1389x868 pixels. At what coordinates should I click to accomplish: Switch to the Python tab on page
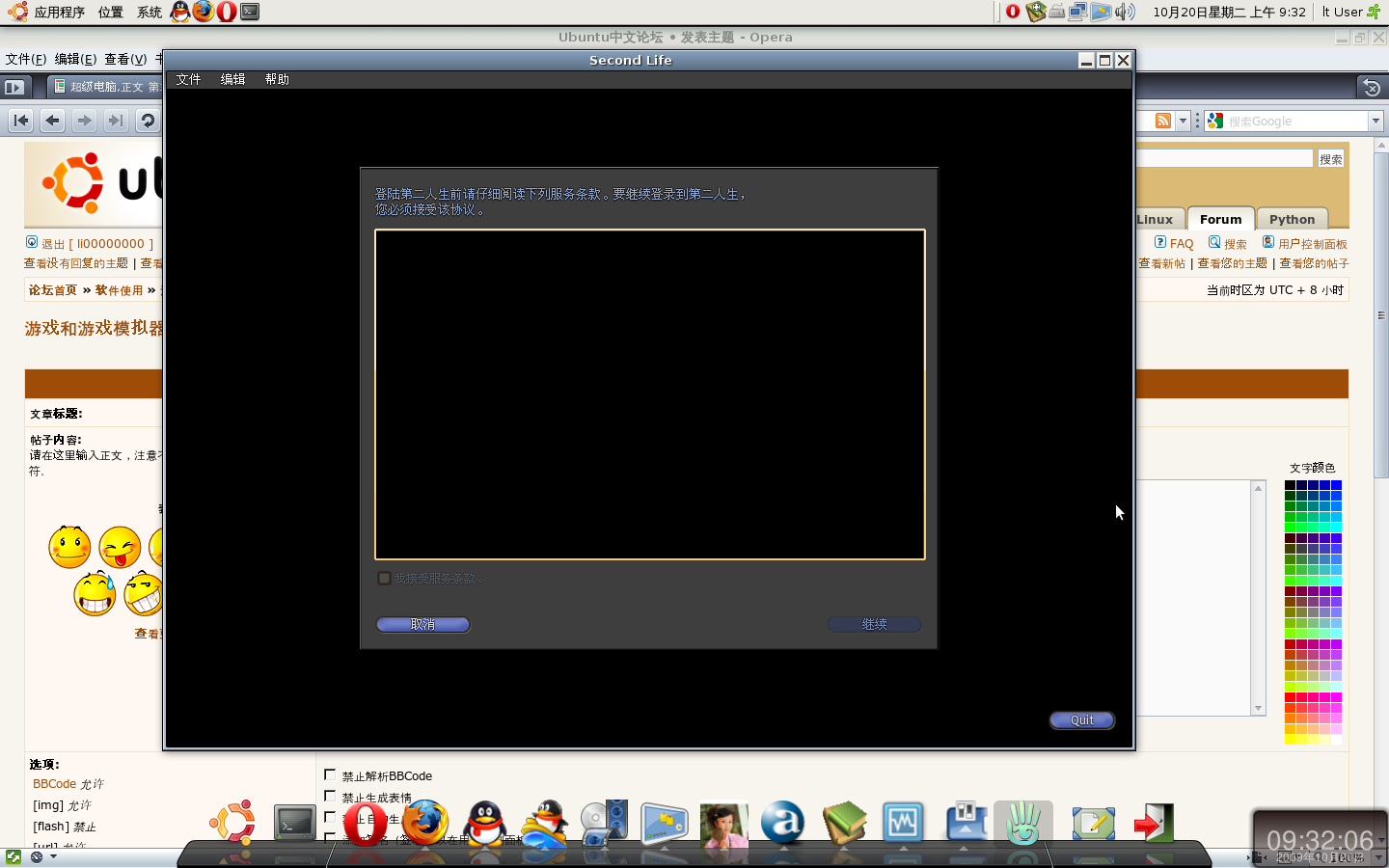coord(1292,219)
